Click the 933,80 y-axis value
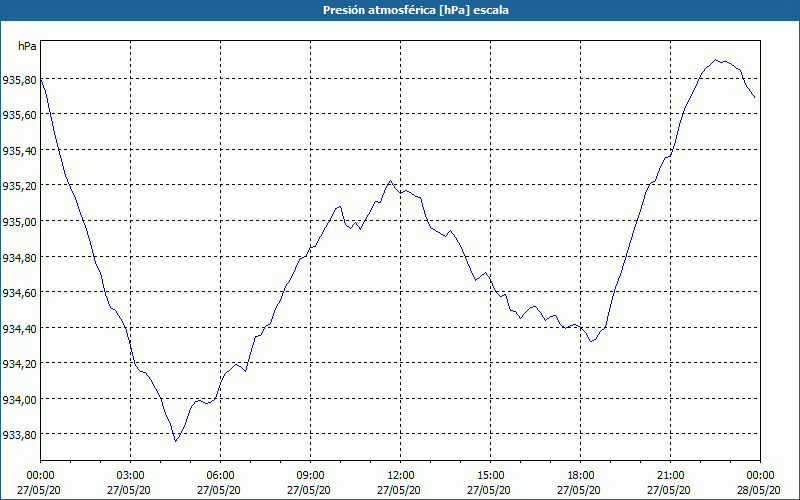 point(19,435)
